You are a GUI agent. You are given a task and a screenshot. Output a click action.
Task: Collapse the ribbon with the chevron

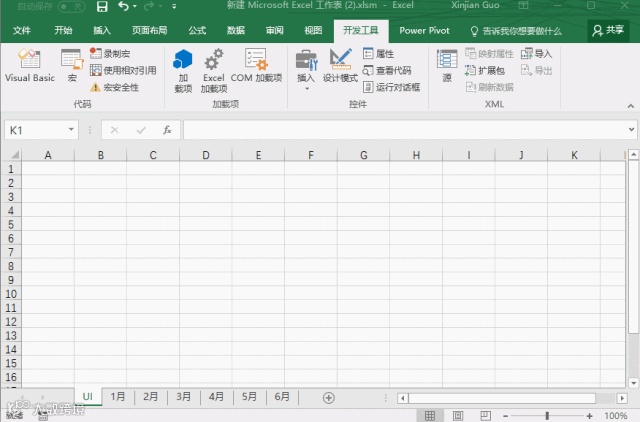pyautogui.click(x=631, y=106)
